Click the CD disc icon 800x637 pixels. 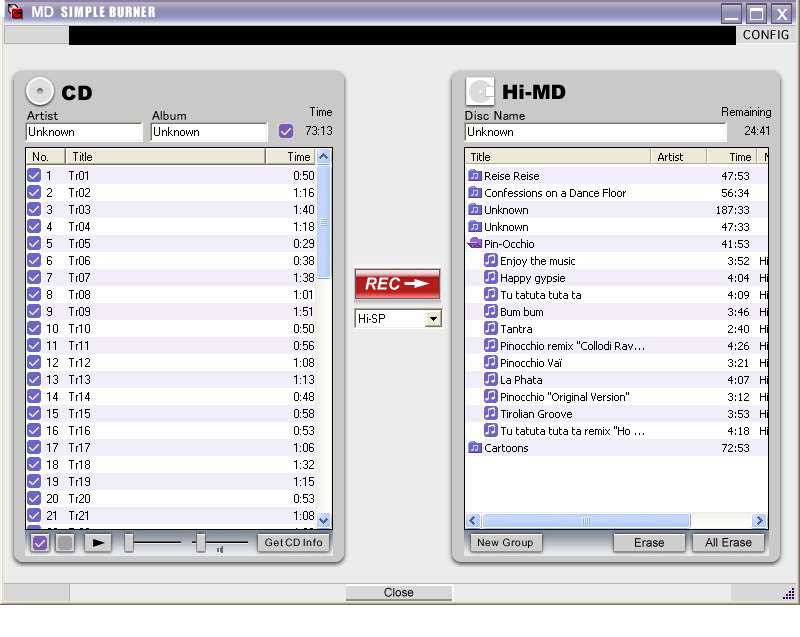[x=39, y=92]
